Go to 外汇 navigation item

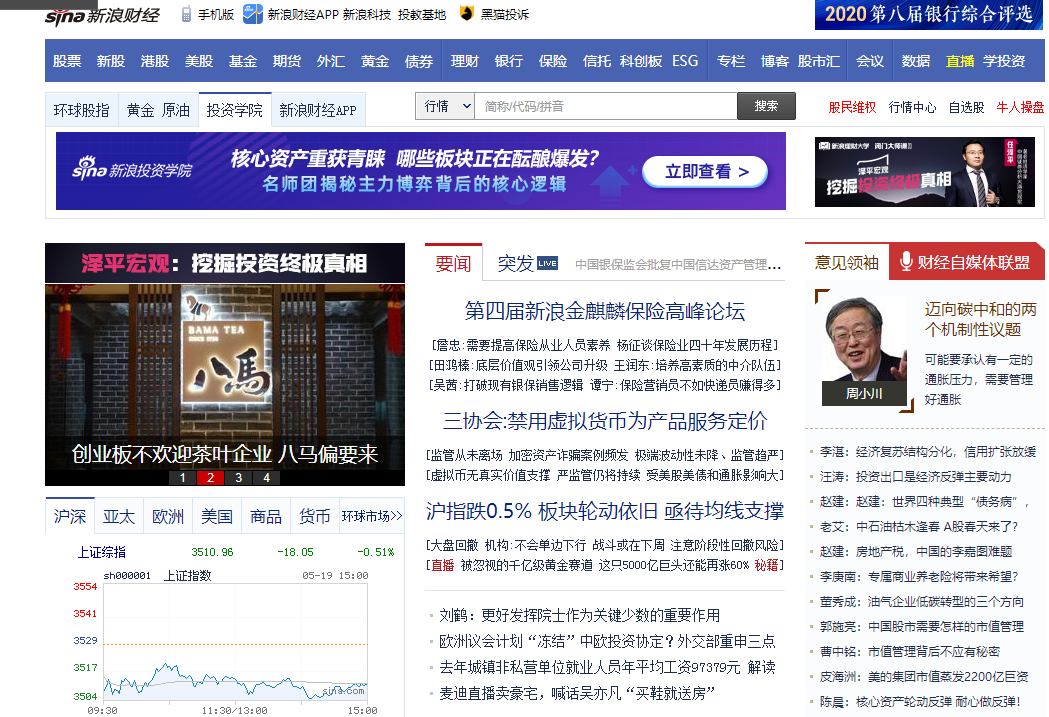(331, 61)
